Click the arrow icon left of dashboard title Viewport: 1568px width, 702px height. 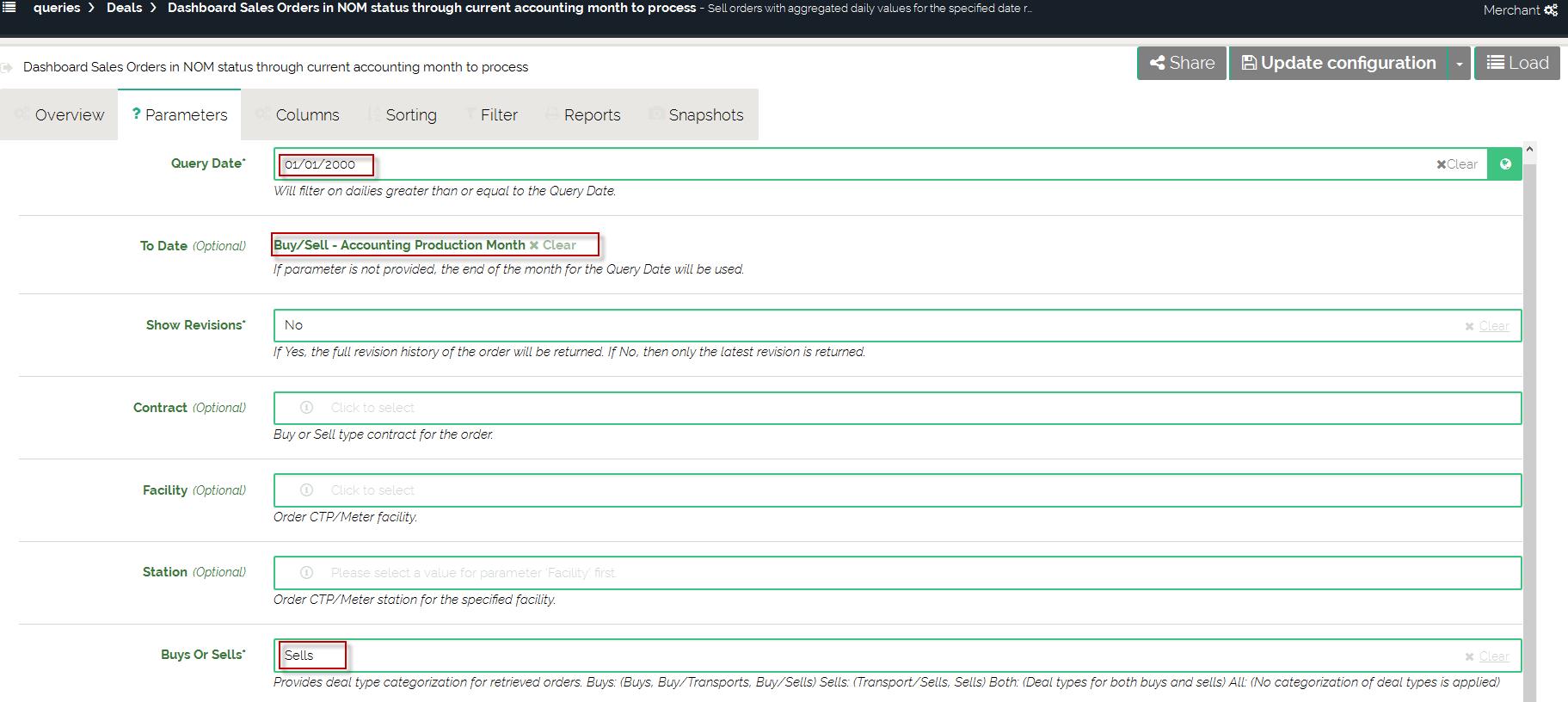click(8, 68)
